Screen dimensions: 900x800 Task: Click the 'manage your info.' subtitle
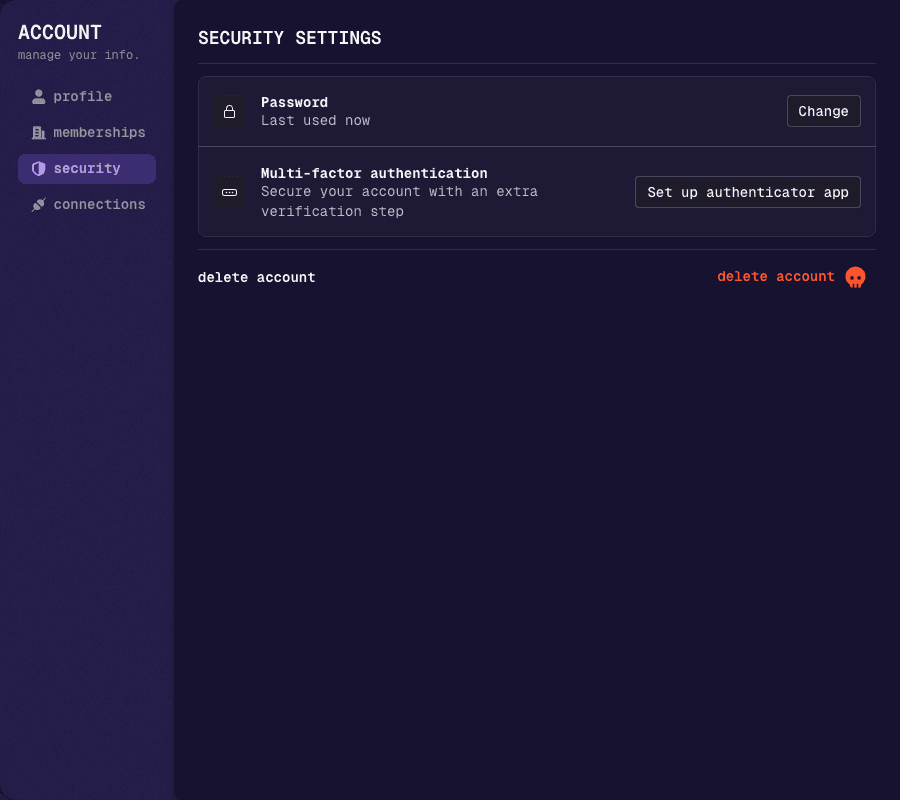pos(79,55)
